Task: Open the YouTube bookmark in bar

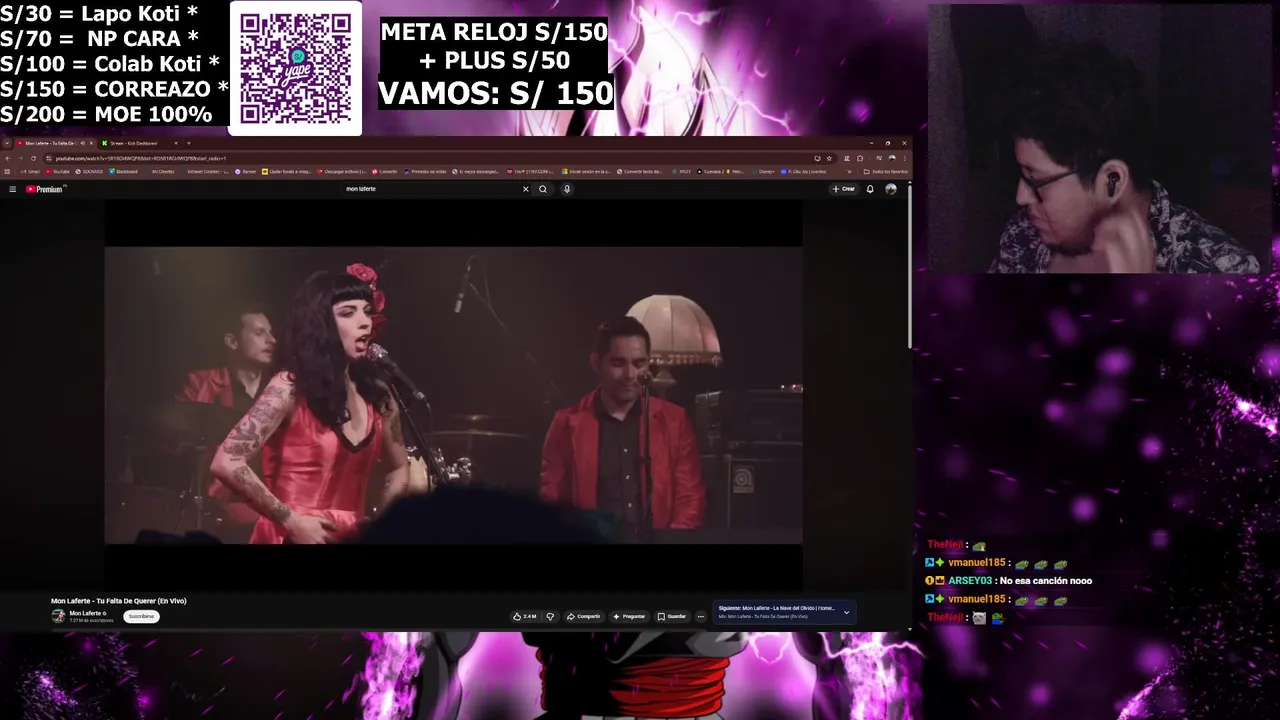Action: tap(58, 171)
